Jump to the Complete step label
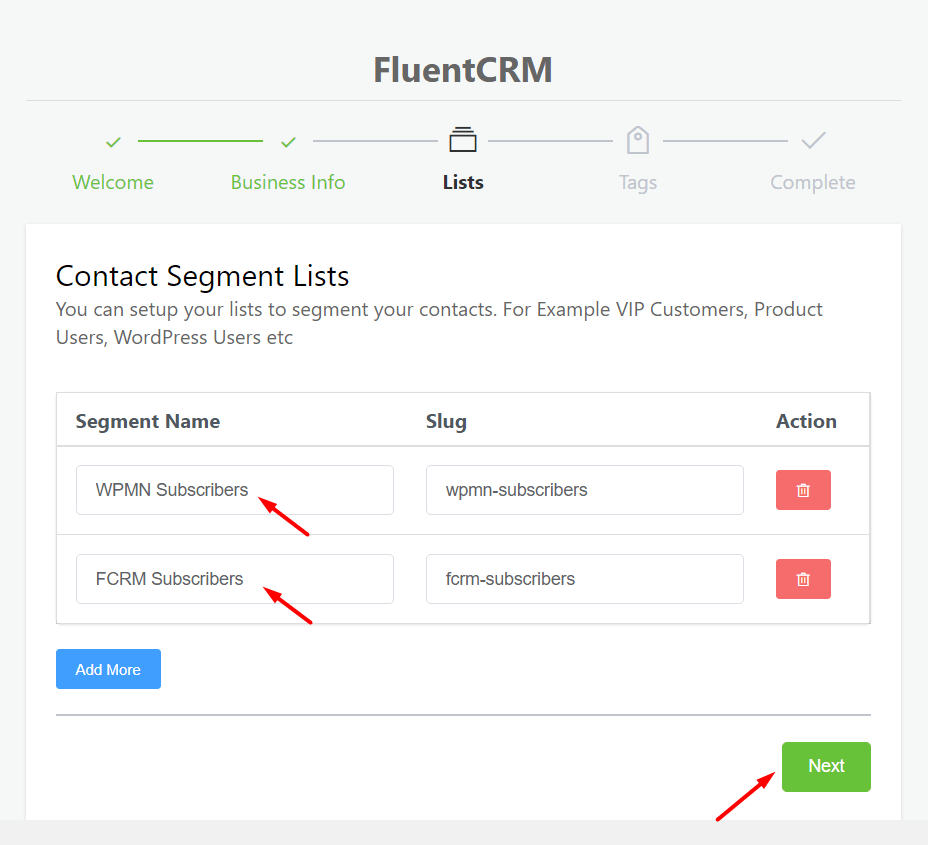Image resolution: width=928 pixels, height=845 pixels. click(x=813, y=182)
